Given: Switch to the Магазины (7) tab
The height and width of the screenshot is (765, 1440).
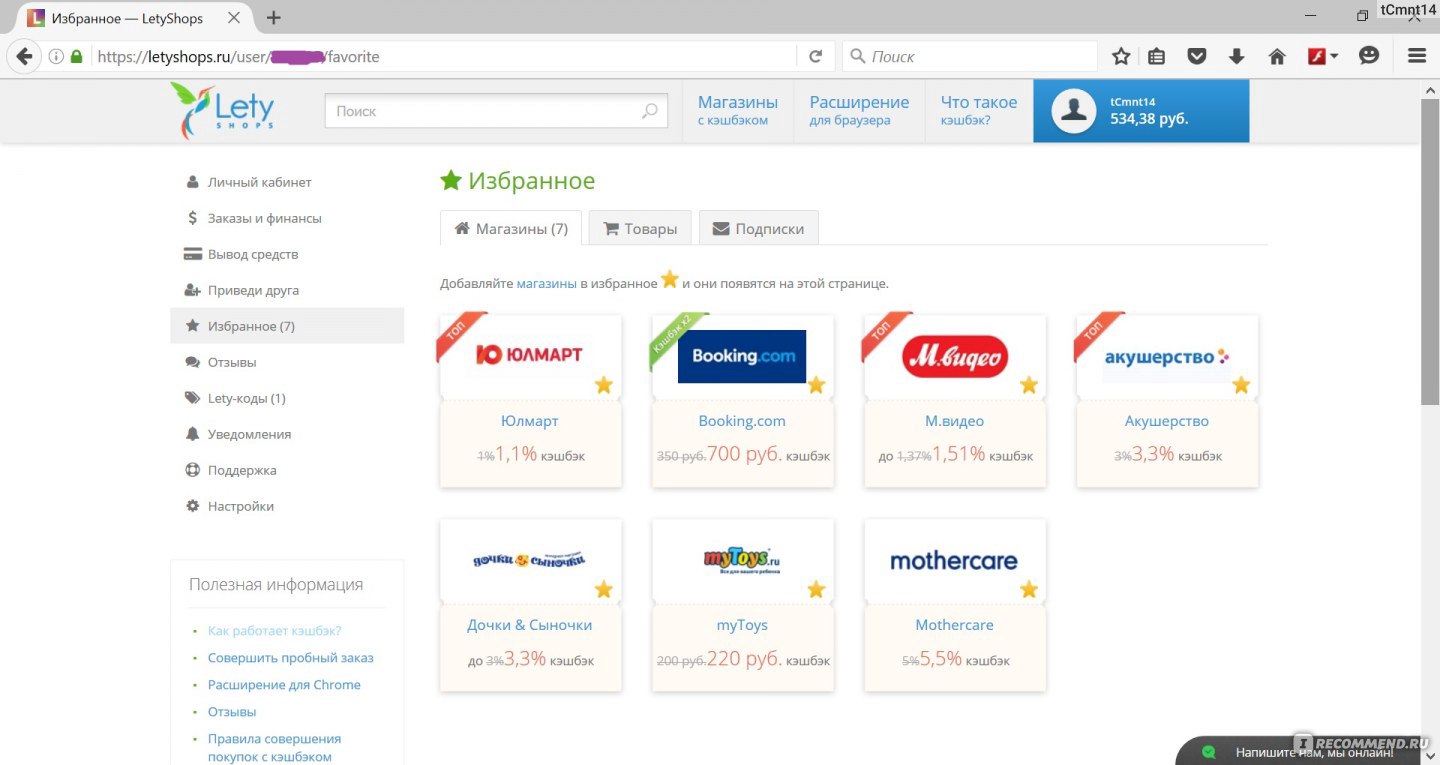Looking at the screenshot, I should point(511,228).
